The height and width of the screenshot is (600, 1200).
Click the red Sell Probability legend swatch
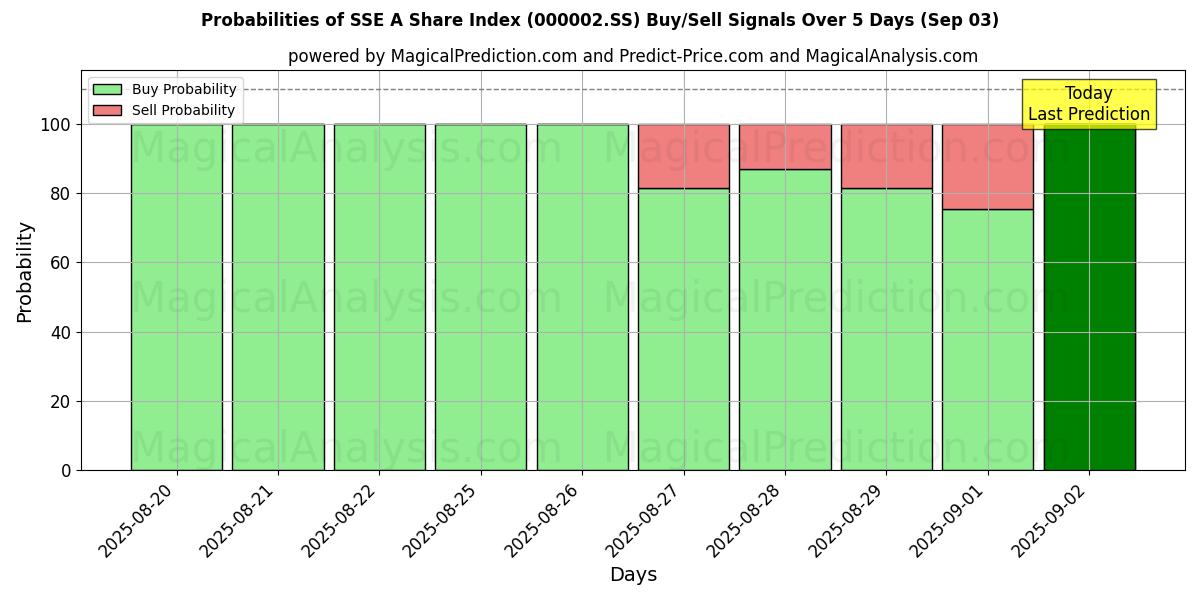tap(107, 110)
